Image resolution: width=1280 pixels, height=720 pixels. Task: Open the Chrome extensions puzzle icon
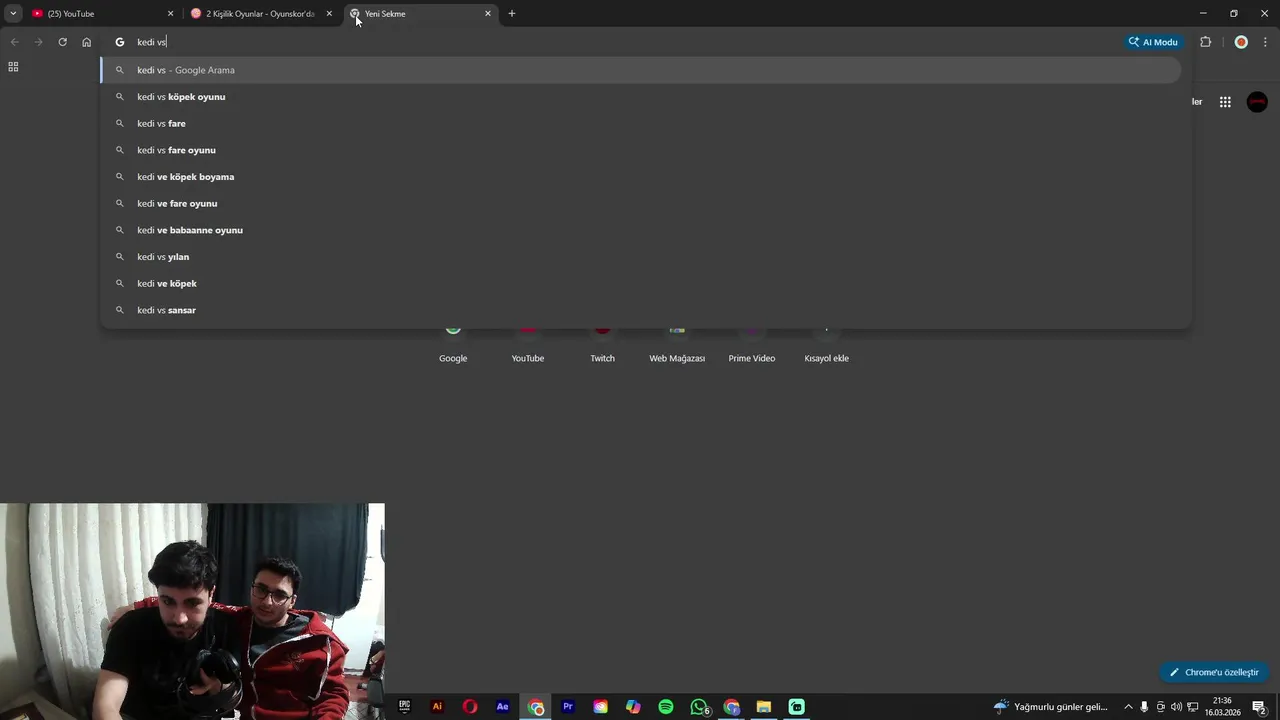pyautogui.click(x=1205, y=42)
